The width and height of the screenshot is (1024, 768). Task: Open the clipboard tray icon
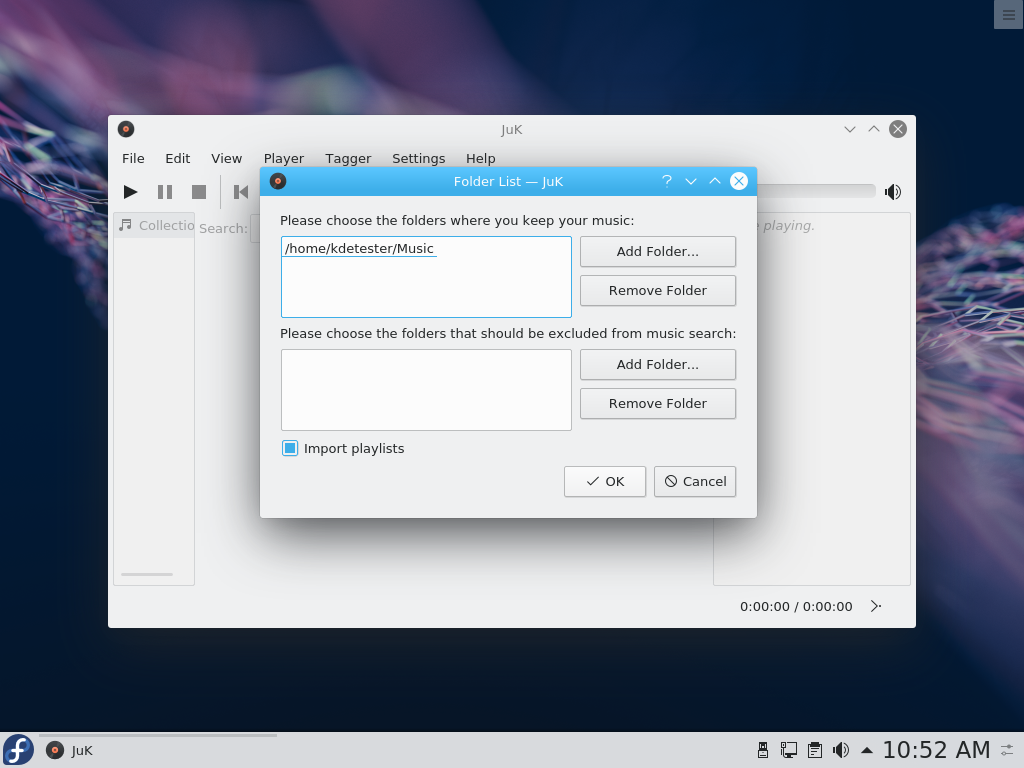(x=814, y=750)
